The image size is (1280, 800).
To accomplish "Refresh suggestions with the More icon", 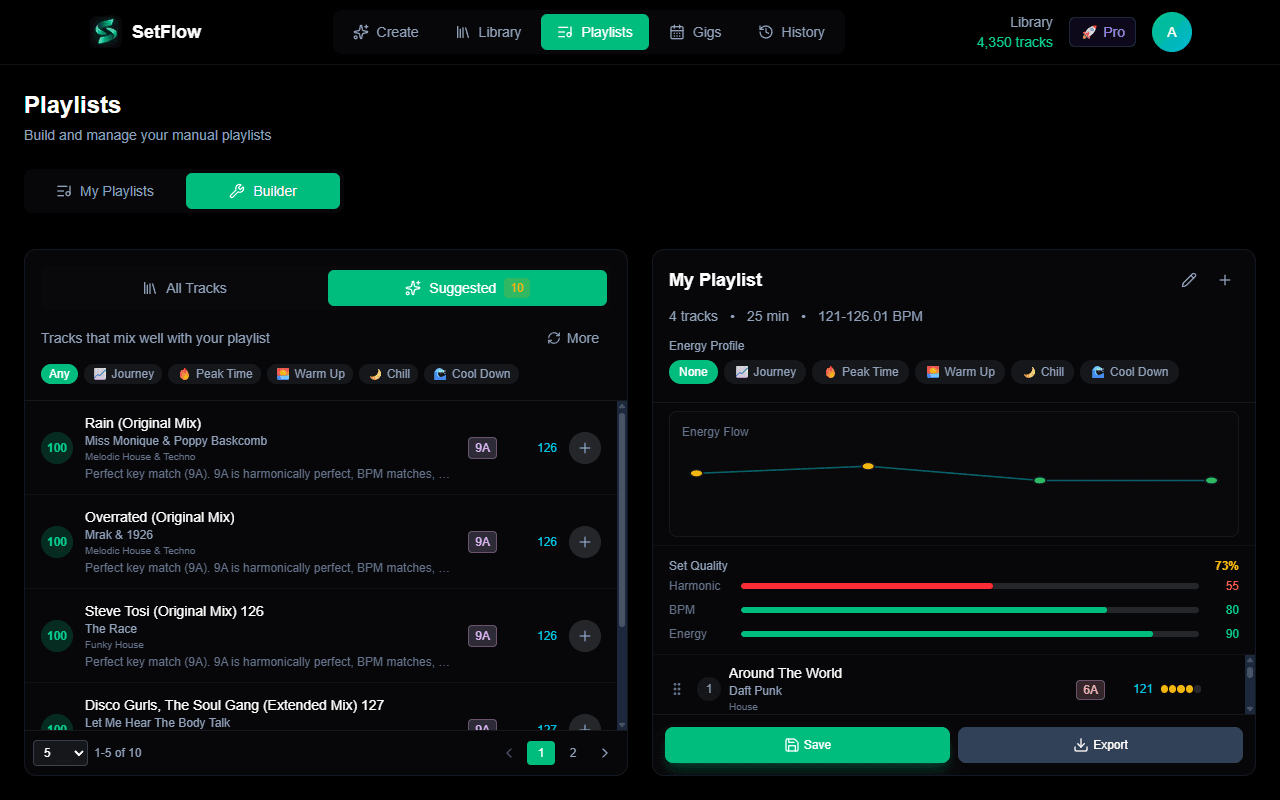I will (554, 338).
